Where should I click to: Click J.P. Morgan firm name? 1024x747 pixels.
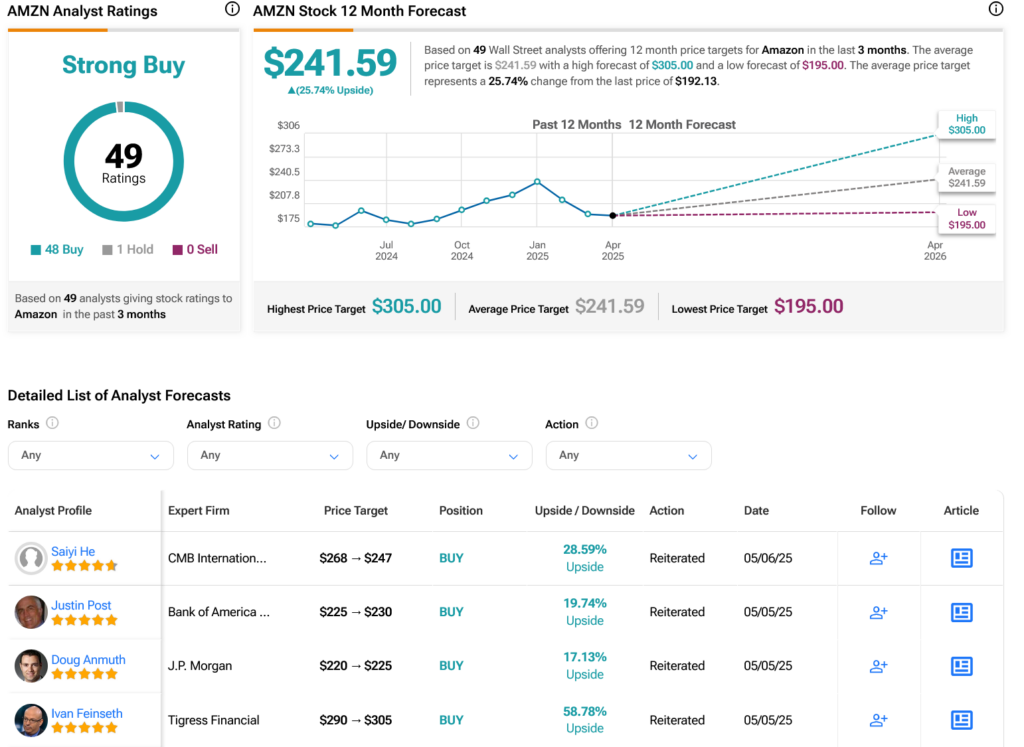tap(200, 666)
